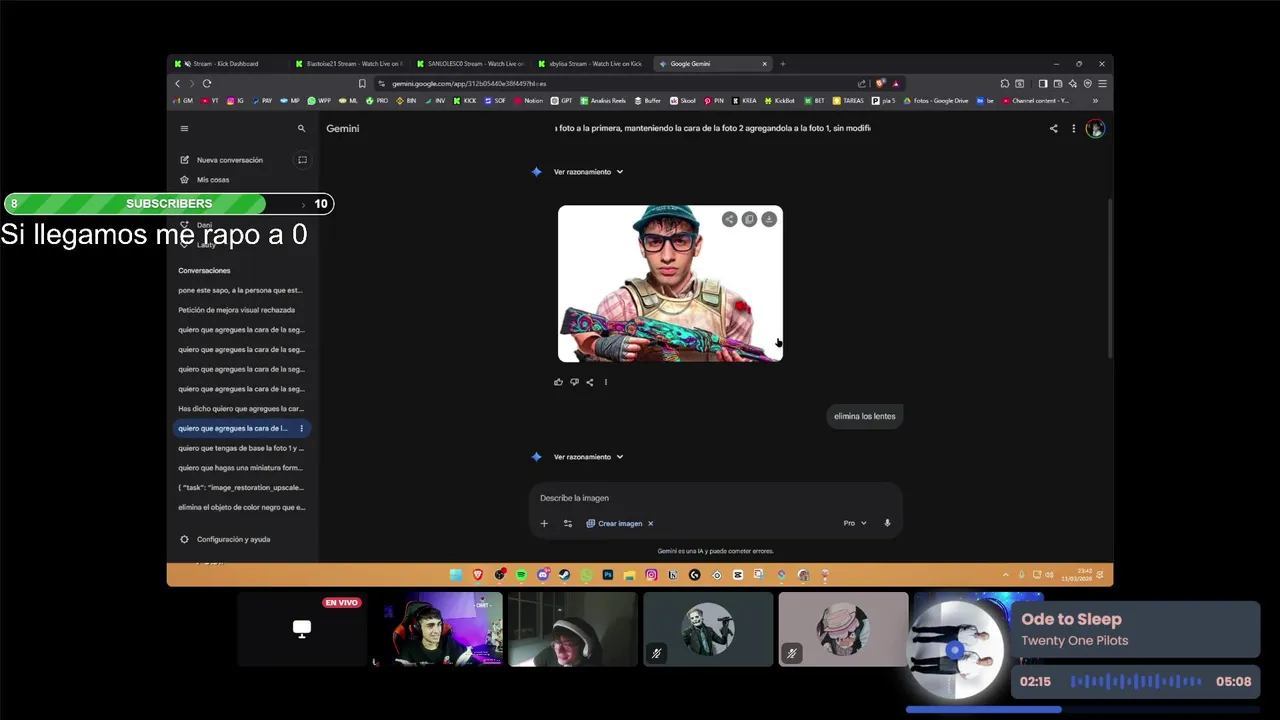This screenshot has width=1280, height=720.
Task: Click the plus icon to add files
Action: [x=544, y=523]
